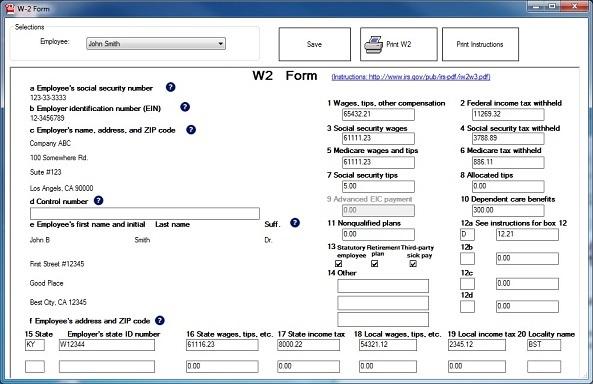Click the W-2 Form app icon in title bar
This screenshot has width=593, height=384.
click(10, 8)
